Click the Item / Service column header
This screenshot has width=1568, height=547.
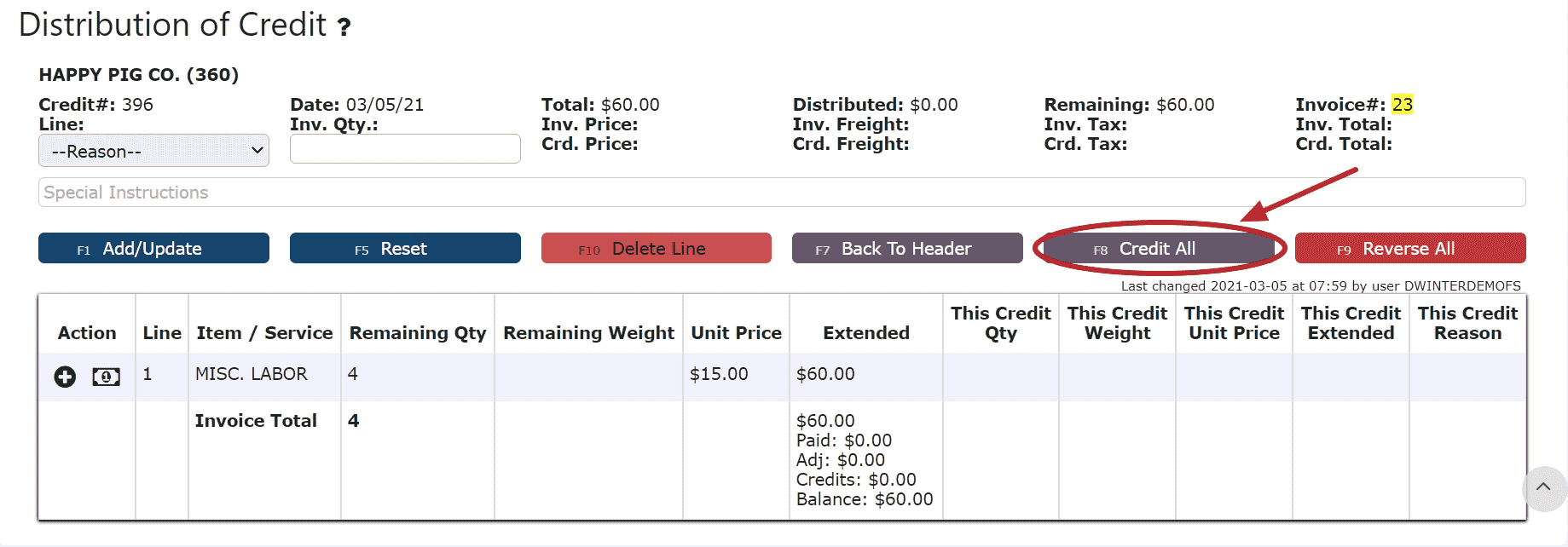pyautogui.click(x=264, y=333)
